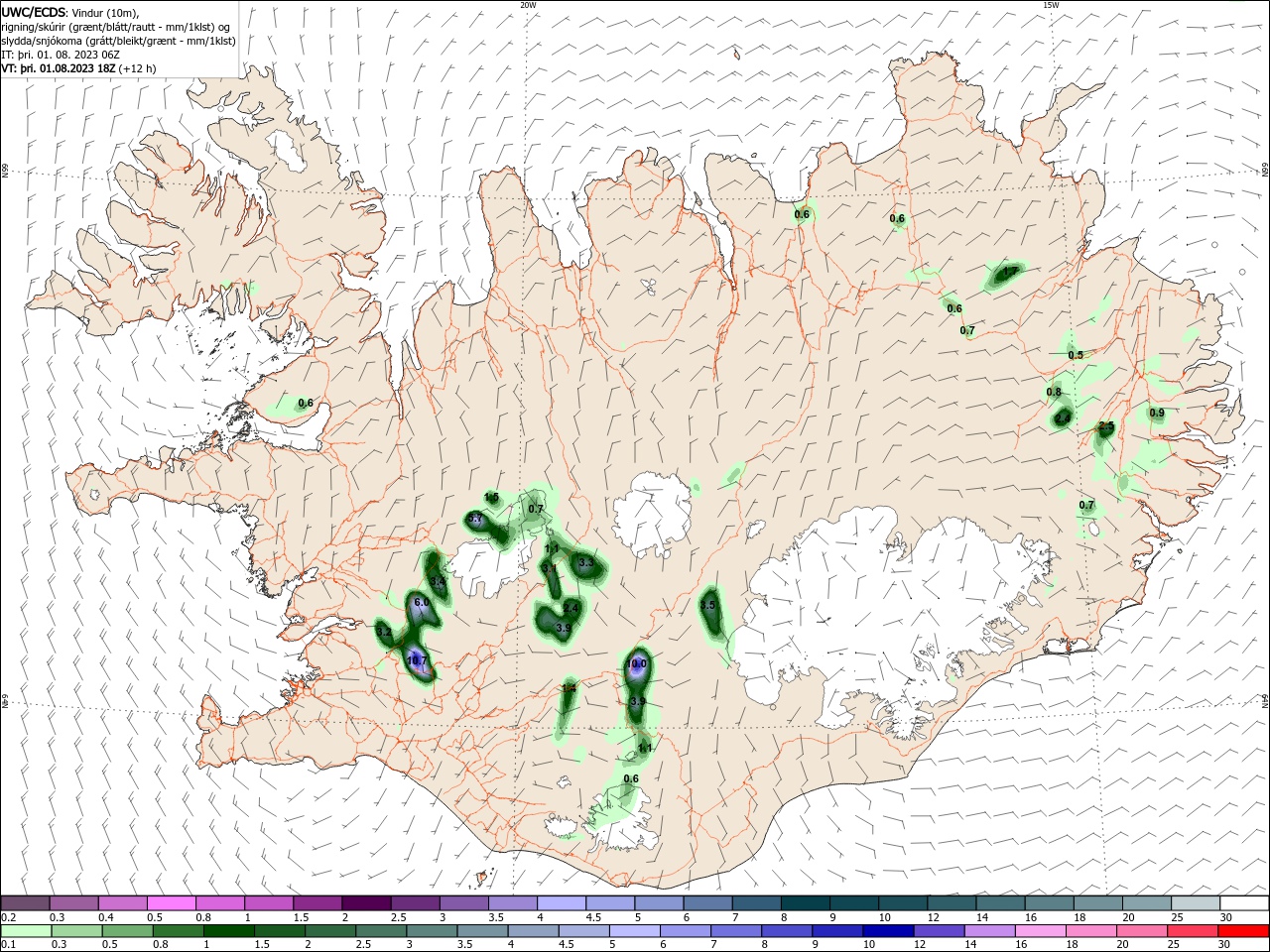Screen dimensions: 1270x952
Task: Select the 1.5 precipitation label
Action: coord(491,497)
